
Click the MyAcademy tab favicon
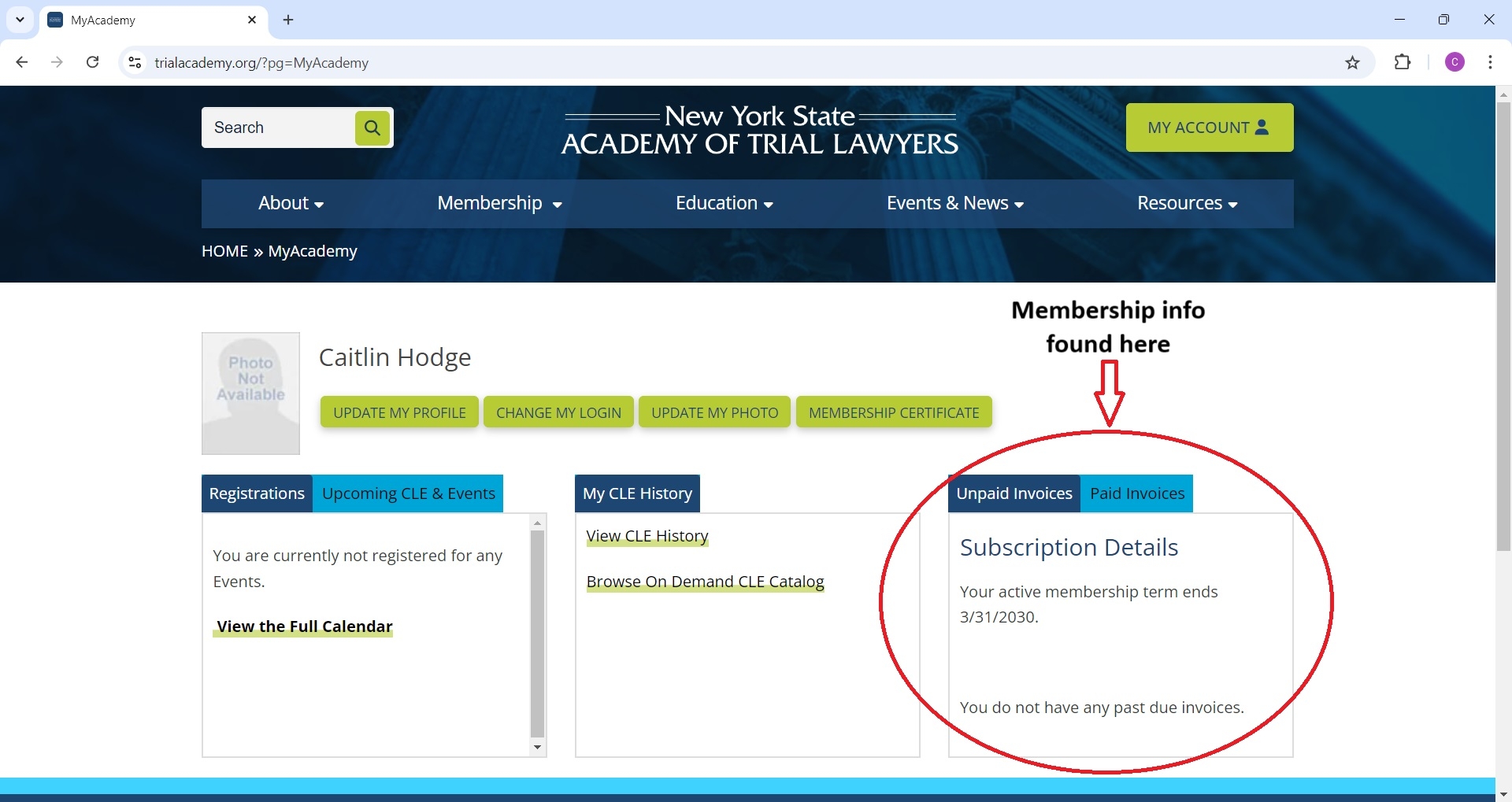(55, 20)
